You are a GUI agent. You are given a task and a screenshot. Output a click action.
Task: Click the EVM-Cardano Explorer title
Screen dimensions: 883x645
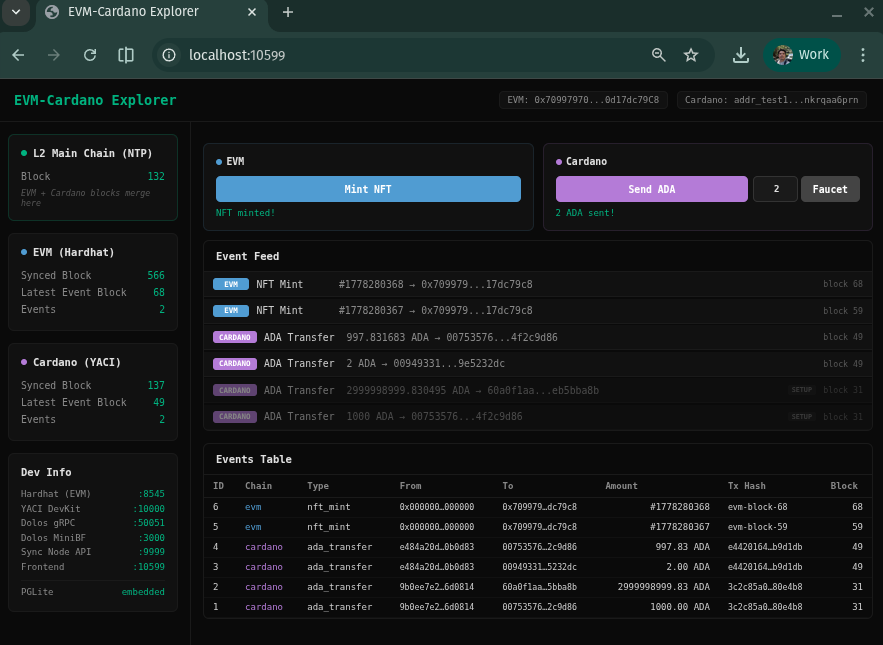click(95, 100)
